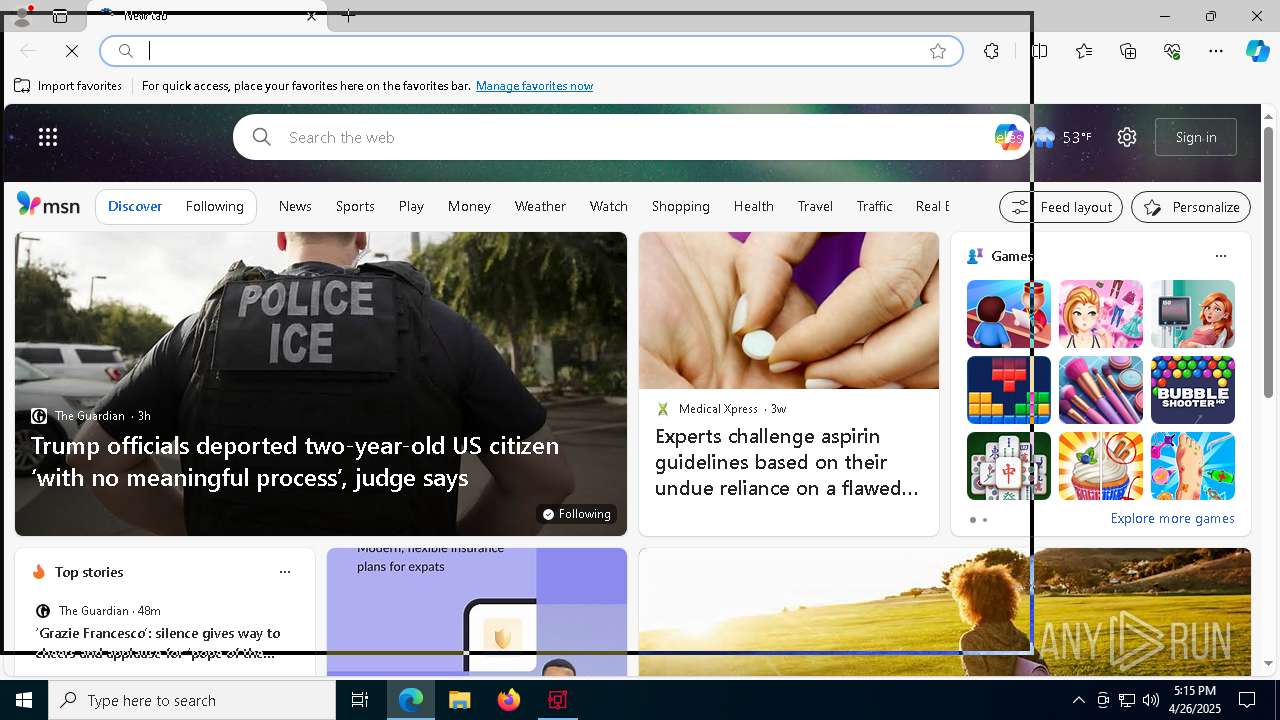Launch Copilot from the toolbar

pos(1258,51)
